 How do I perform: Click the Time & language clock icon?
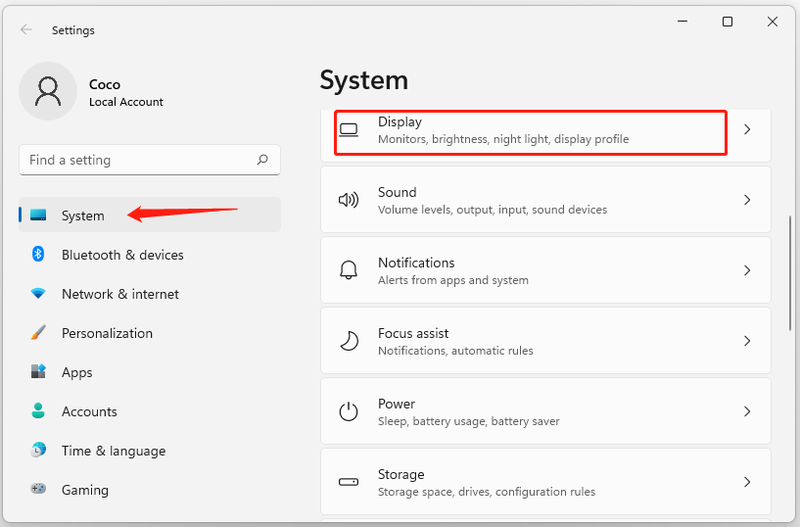click(38, 450)
